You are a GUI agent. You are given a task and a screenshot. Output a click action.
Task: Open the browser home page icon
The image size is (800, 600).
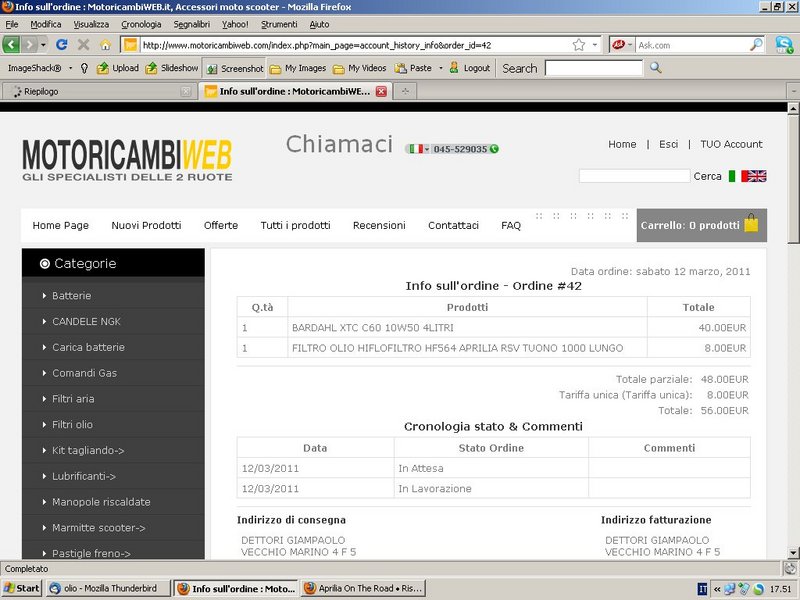105,45
